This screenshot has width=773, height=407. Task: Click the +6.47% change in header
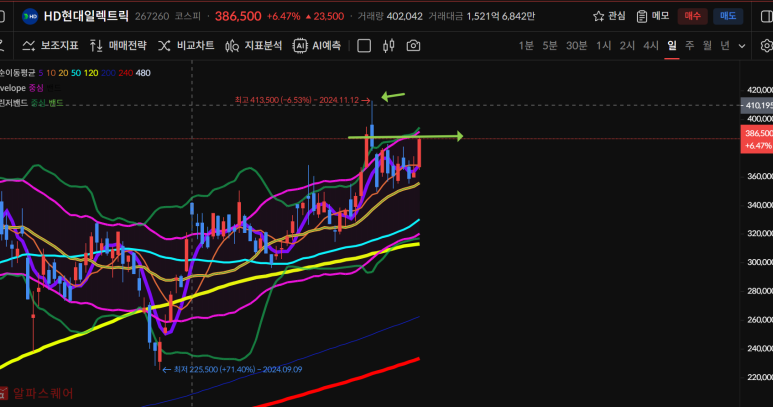[283, 16]
